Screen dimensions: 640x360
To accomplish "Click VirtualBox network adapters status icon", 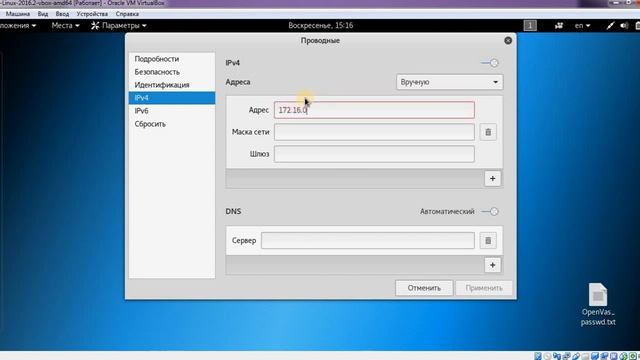I will click(567, 356).
